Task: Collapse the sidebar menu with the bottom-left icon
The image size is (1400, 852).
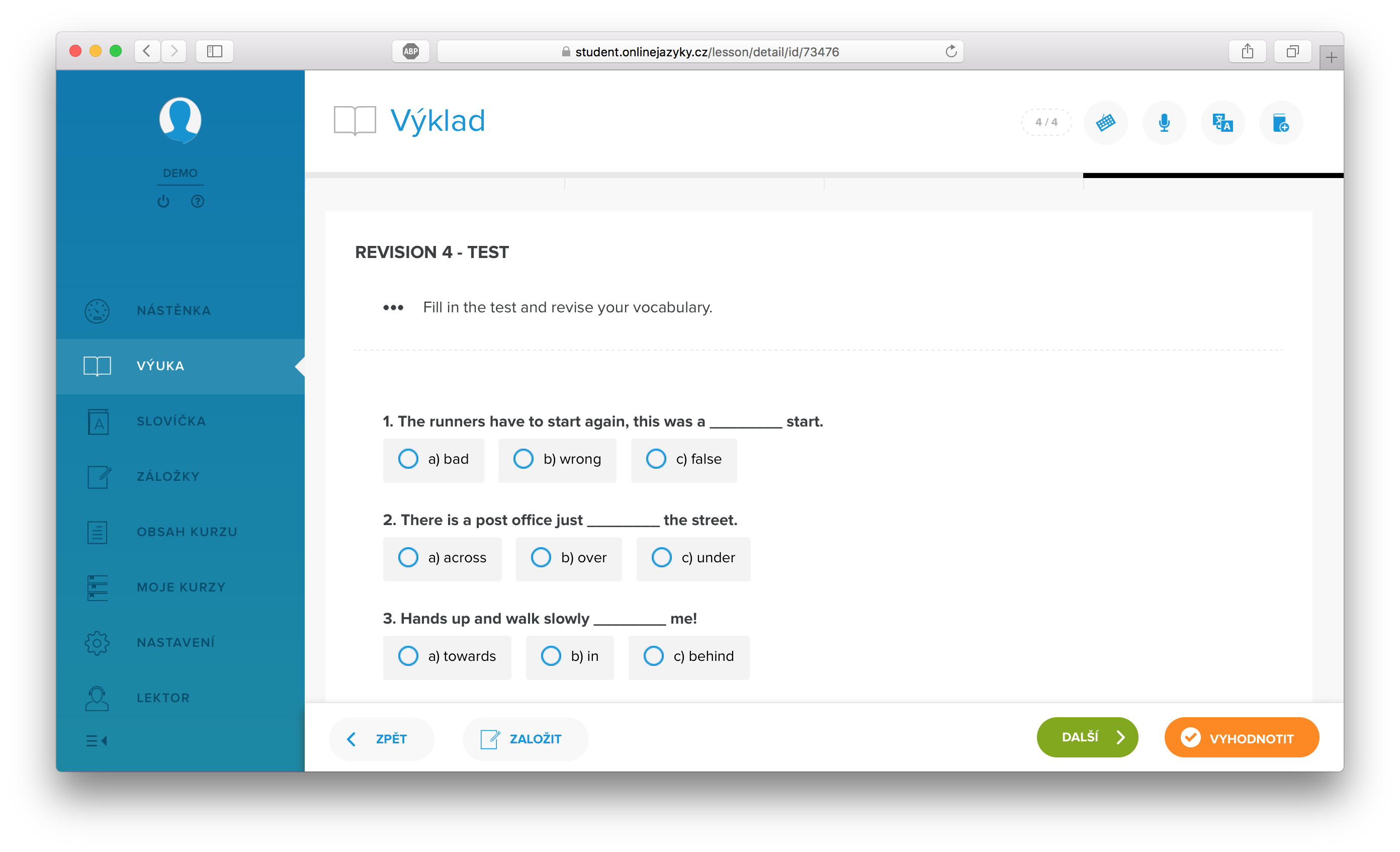Action: coord(97,740)
